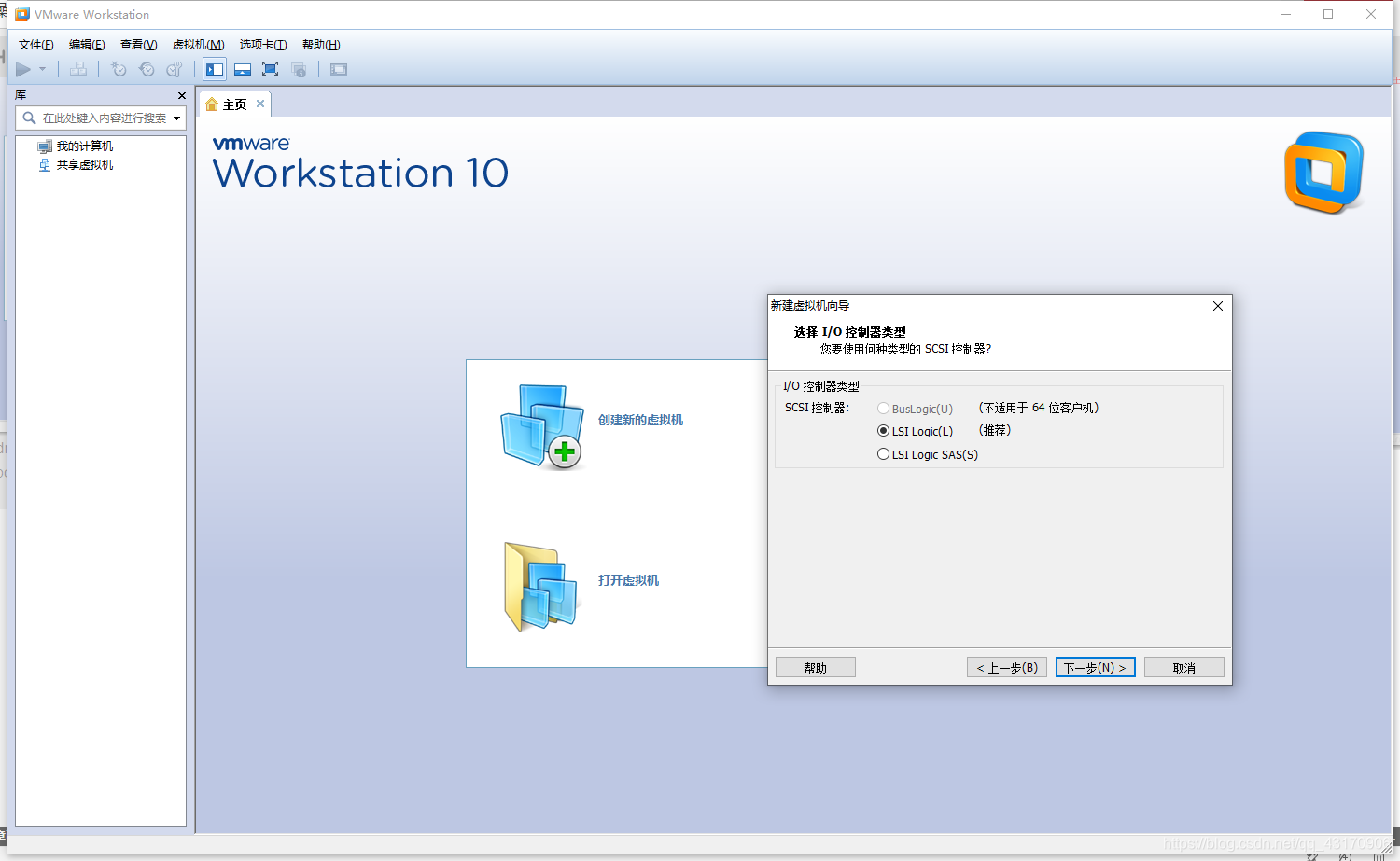Viewport: 1400px width, 861px height.
Task: Close the 库 library panel
Action: [x=182, y=95]
